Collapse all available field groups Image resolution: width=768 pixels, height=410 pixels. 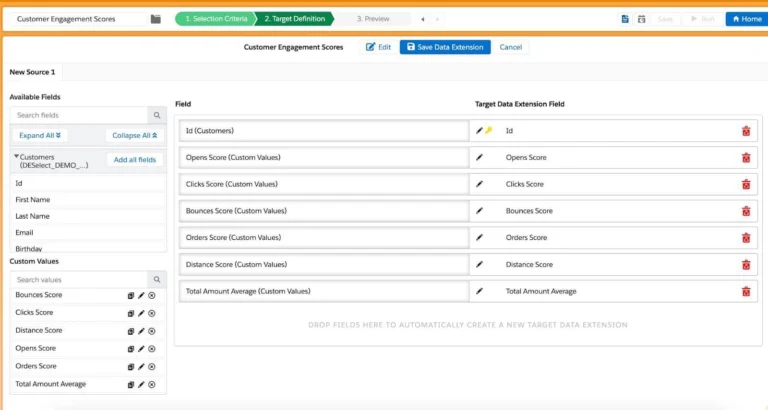coord(134,135)
